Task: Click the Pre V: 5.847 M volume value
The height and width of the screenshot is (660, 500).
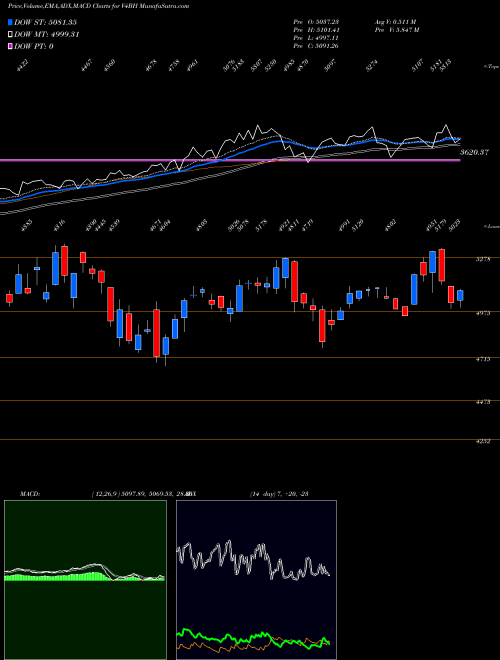Action: click(x=397, y=30)
